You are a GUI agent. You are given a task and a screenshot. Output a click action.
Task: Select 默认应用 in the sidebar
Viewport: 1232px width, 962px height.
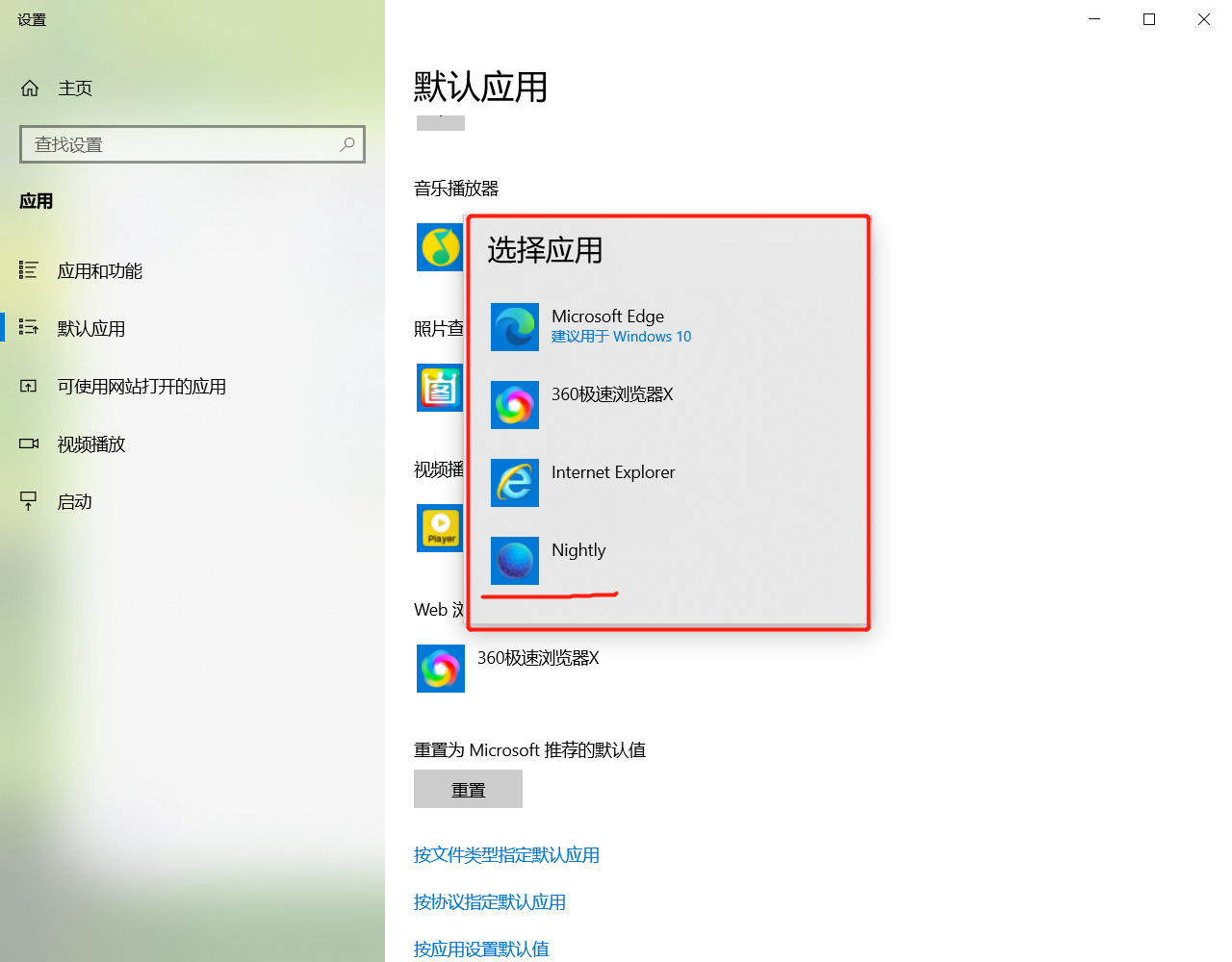pyautogui.click(x=90, y=329)
